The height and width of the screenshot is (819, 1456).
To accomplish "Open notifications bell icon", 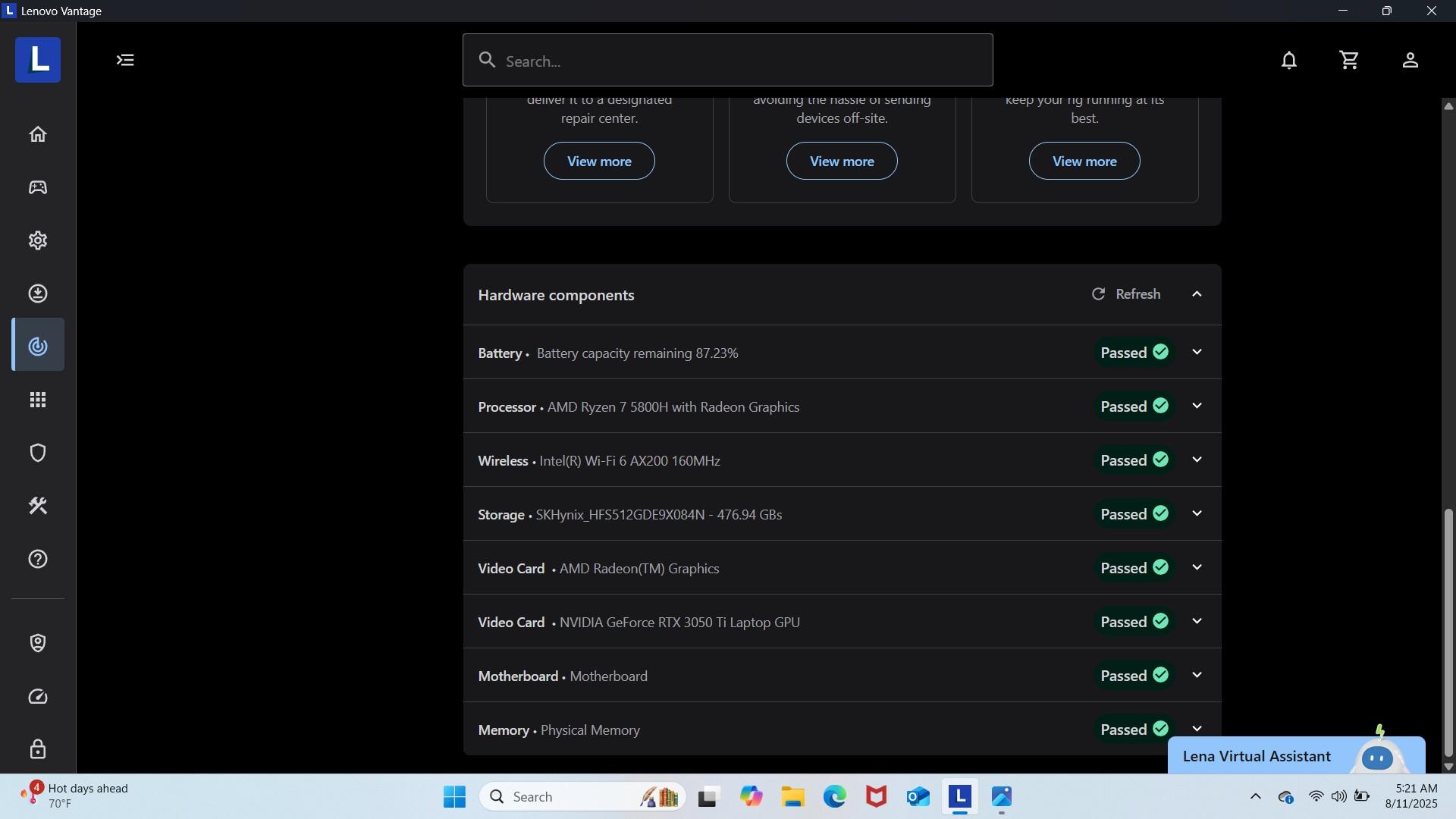I will tap(1289, 60).
